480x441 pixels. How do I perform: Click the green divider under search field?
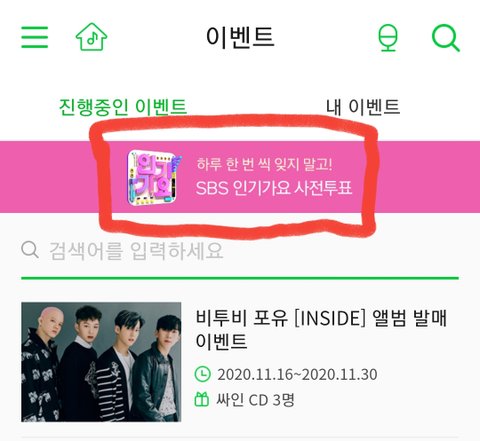240,278
